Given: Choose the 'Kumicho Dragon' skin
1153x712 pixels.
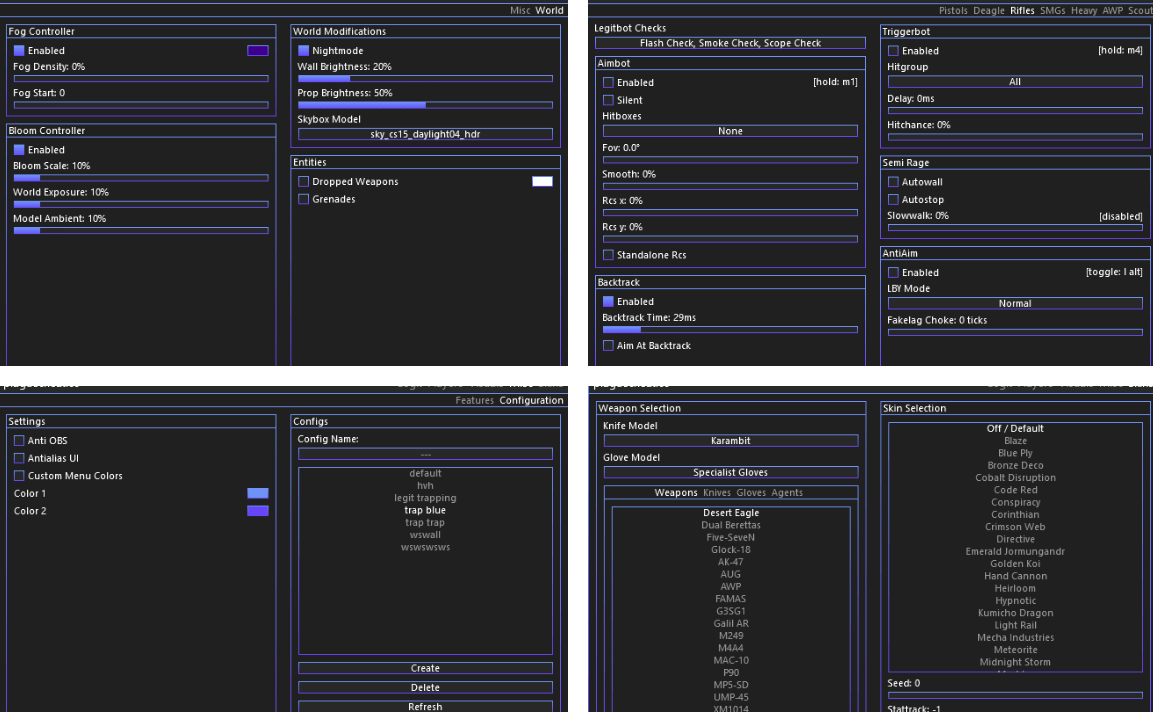Looking at the screenshot, I should click(1015, 613).
